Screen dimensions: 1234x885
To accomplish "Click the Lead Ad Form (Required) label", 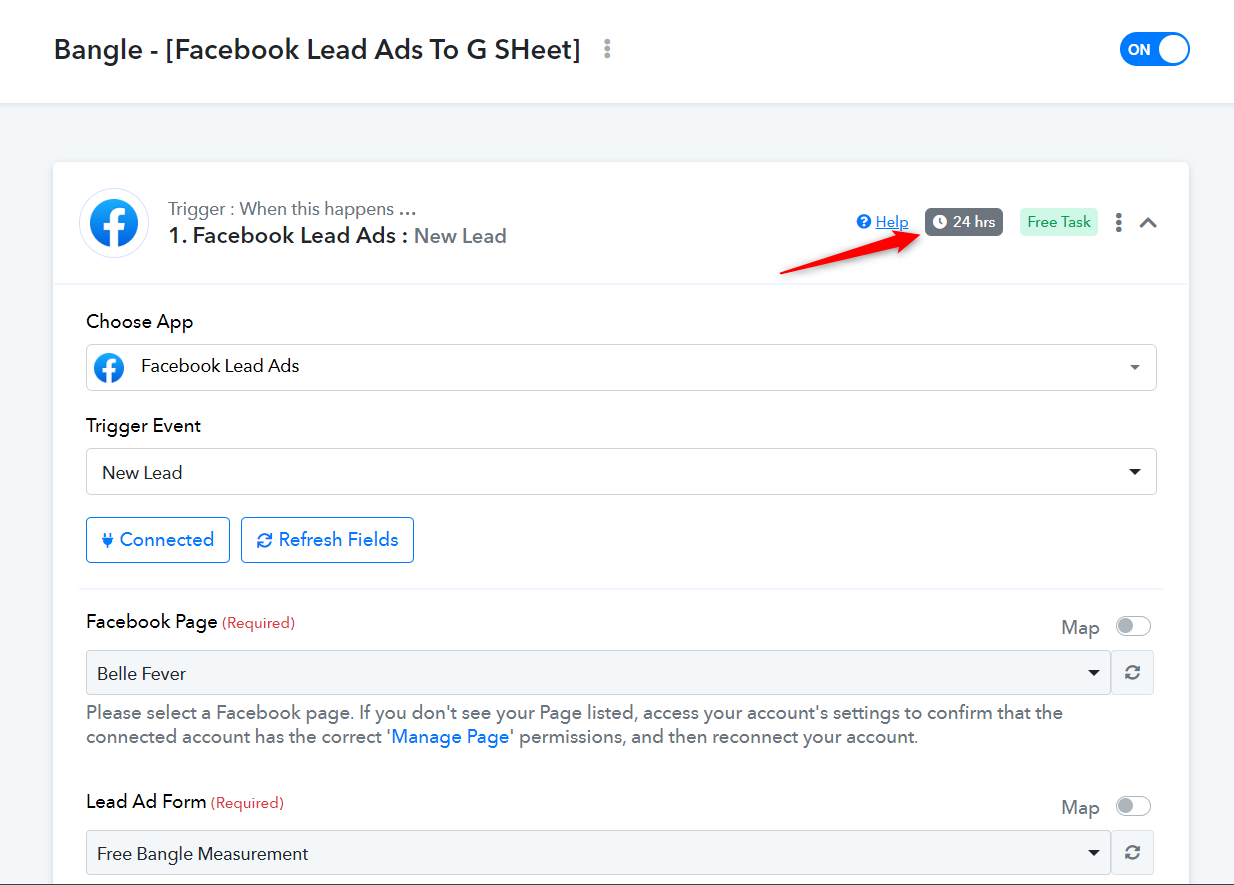I will pyautogui.click(x=185, y=802).
